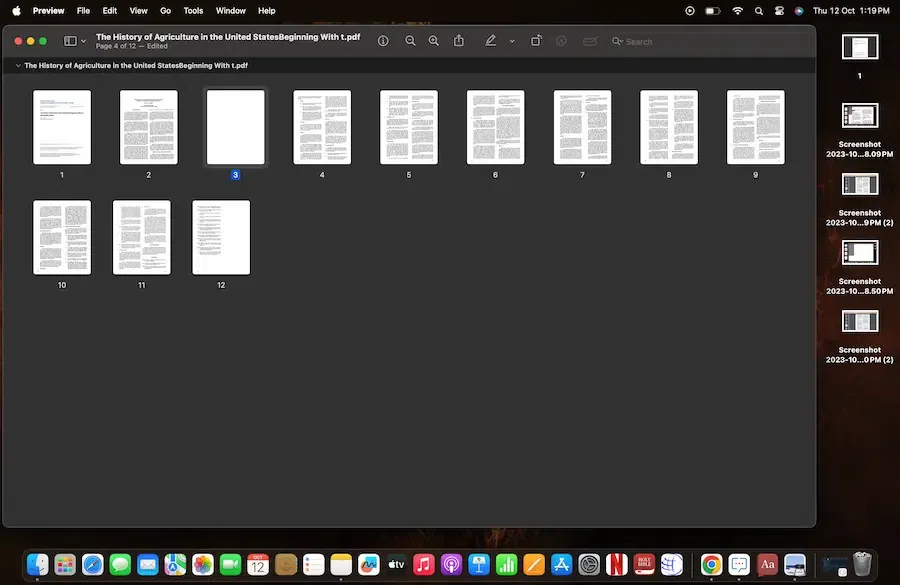Select the page 7 thumbnail

[x=582, y=127]
